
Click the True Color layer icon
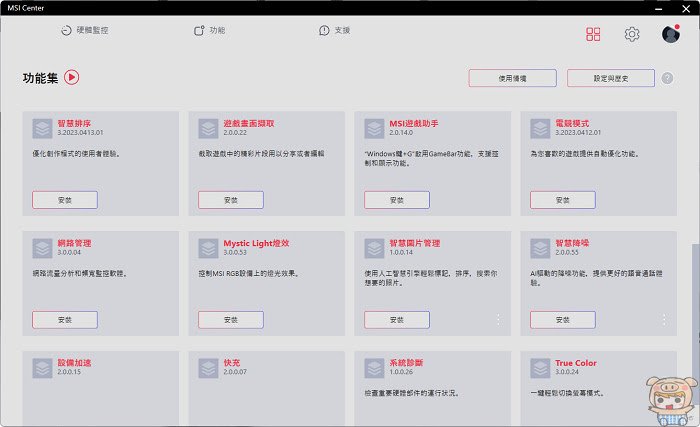click(x=540, y=368)
